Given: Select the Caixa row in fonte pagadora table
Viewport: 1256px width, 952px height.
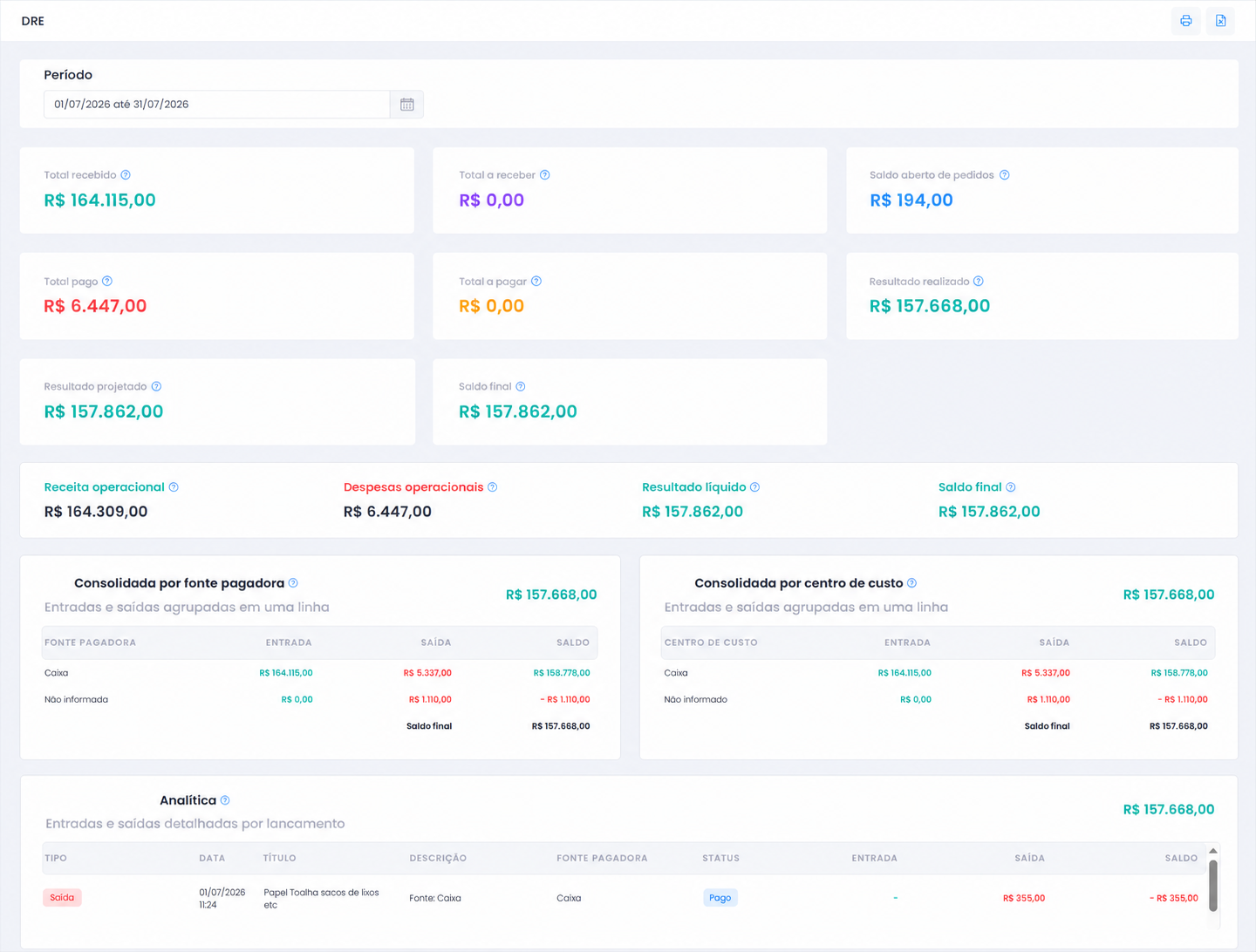Looking at the screenshot, I should pyautogui.click(x=319, y=673).
